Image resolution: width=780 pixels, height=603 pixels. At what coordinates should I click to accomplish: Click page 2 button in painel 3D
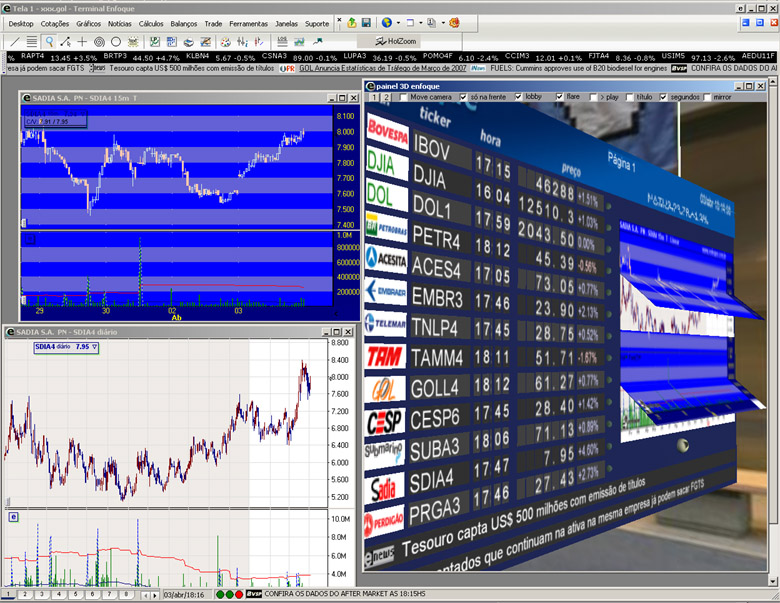coord(385,97)
